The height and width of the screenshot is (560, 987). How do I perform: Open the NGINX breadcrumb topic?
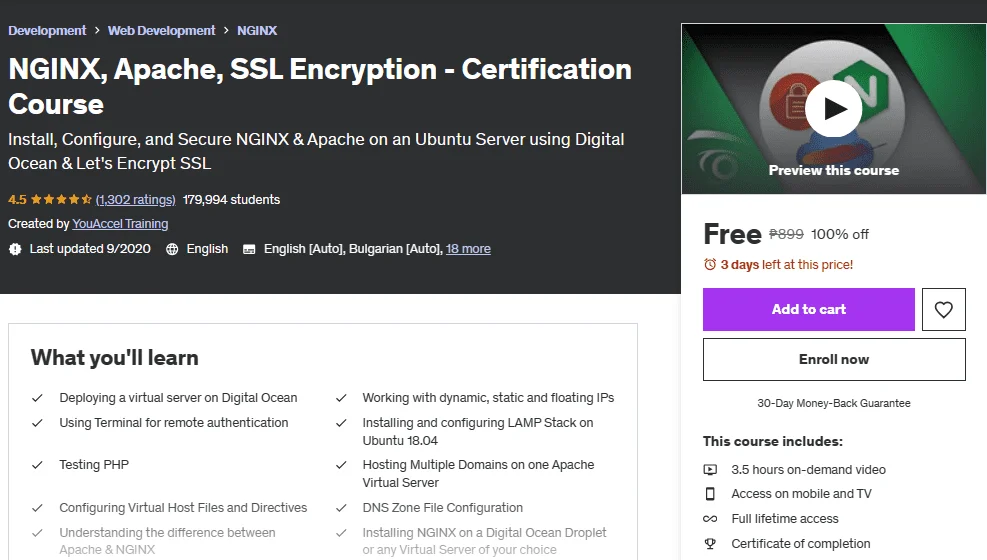point(257,30)
